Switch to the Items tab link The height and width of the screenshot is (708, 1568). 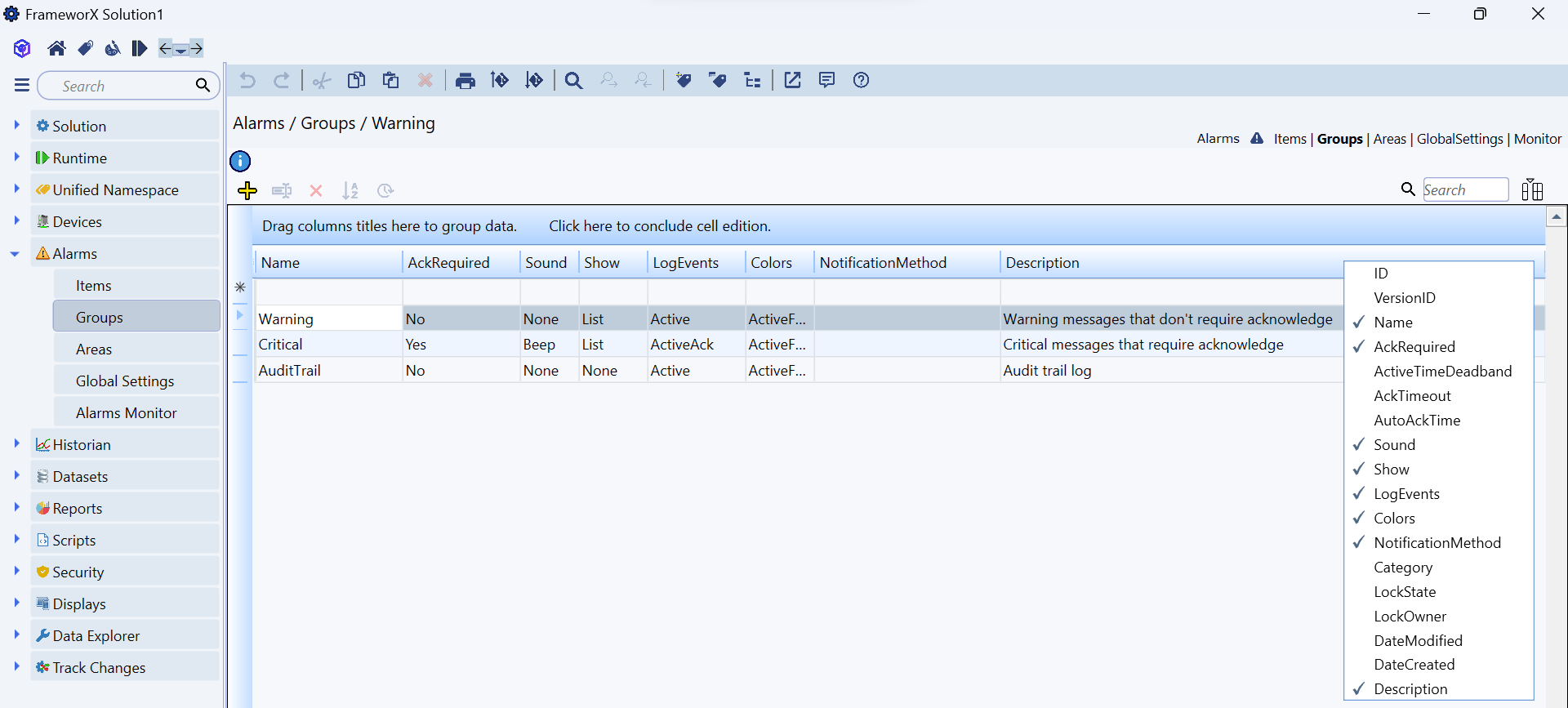point(1290,139)
